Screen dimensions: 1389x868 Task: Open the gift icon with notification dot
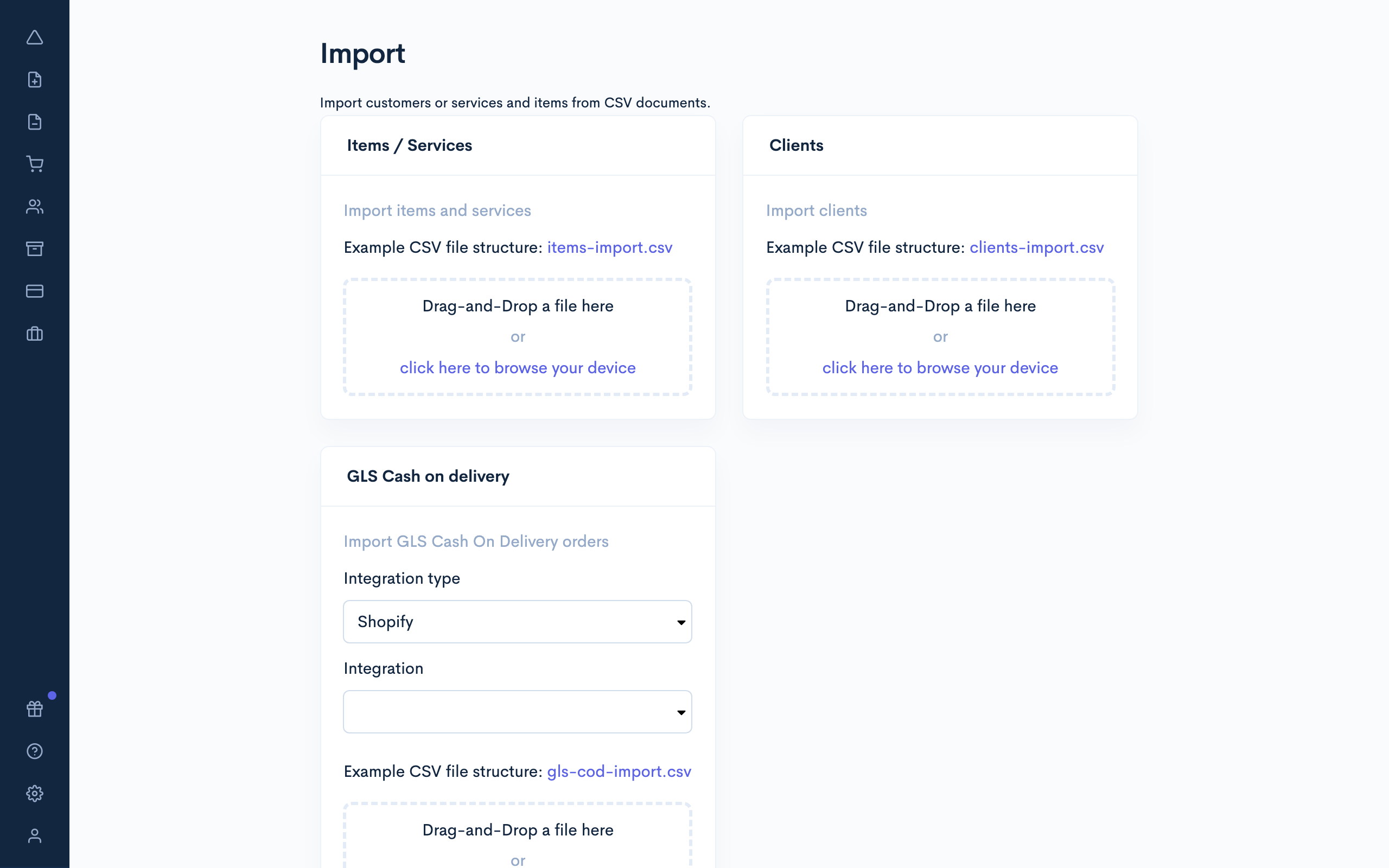(x=35, y=709)
